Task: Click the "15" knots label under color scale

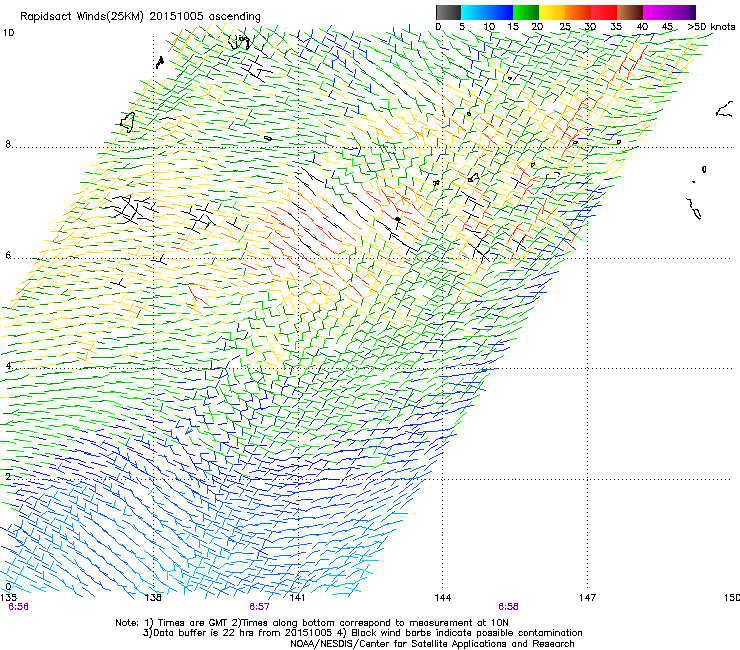Action: pyautogui.click(x=513, y=27)
